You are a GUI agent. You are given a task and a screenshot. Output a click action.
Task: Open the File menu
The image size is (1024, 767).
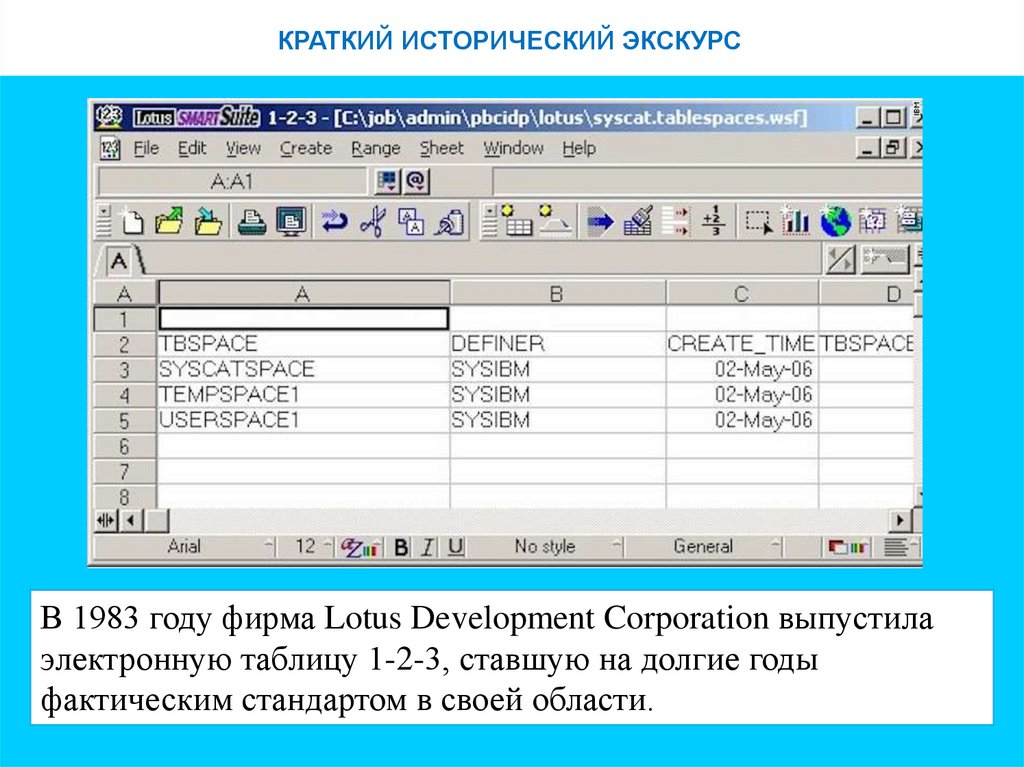pos(146,149)
